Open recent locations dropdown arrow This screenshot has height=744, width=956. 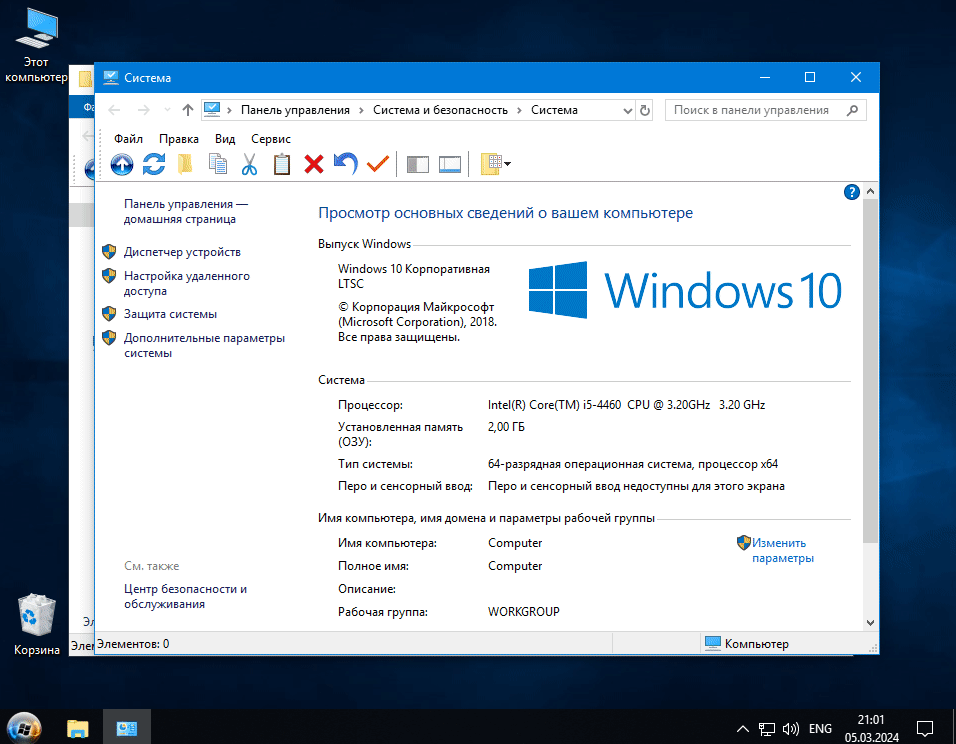click(x=167, y=110)
